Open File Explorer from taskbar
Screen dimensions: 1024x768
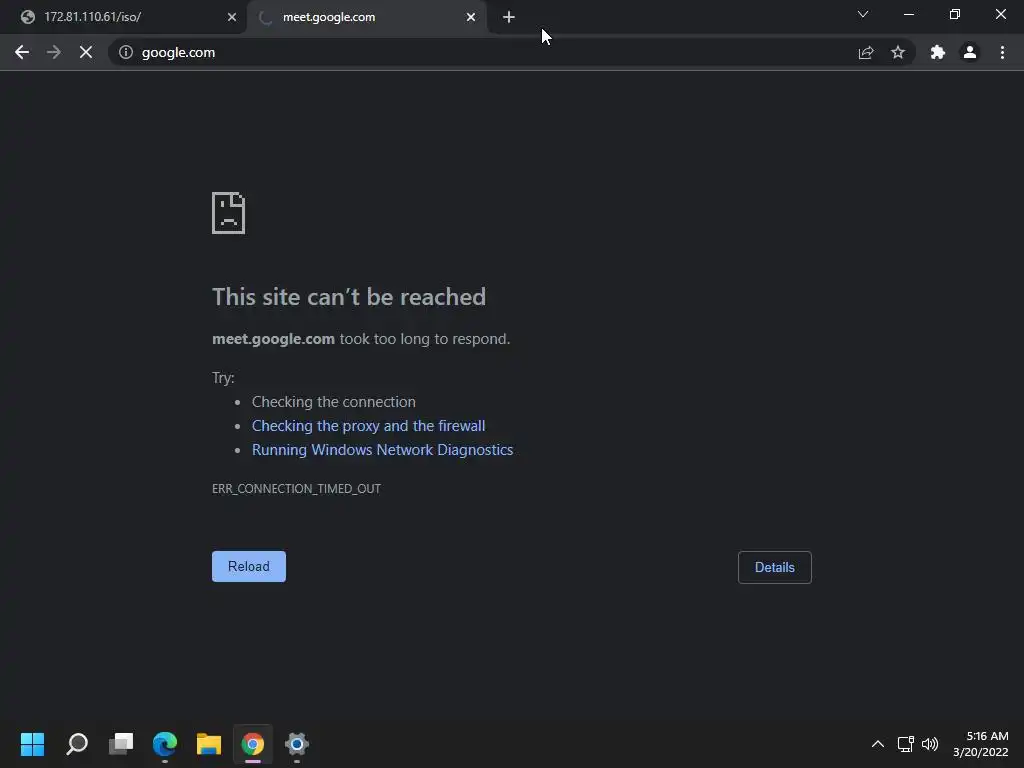(209, 743)
